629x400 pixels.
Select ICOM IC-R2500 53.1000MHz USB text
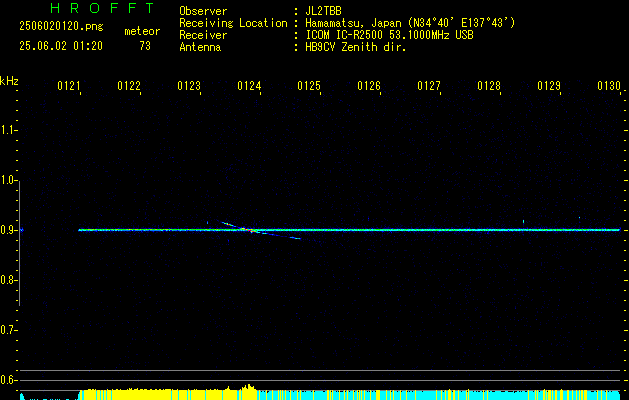pyautogui.click(x=389, y=35)
